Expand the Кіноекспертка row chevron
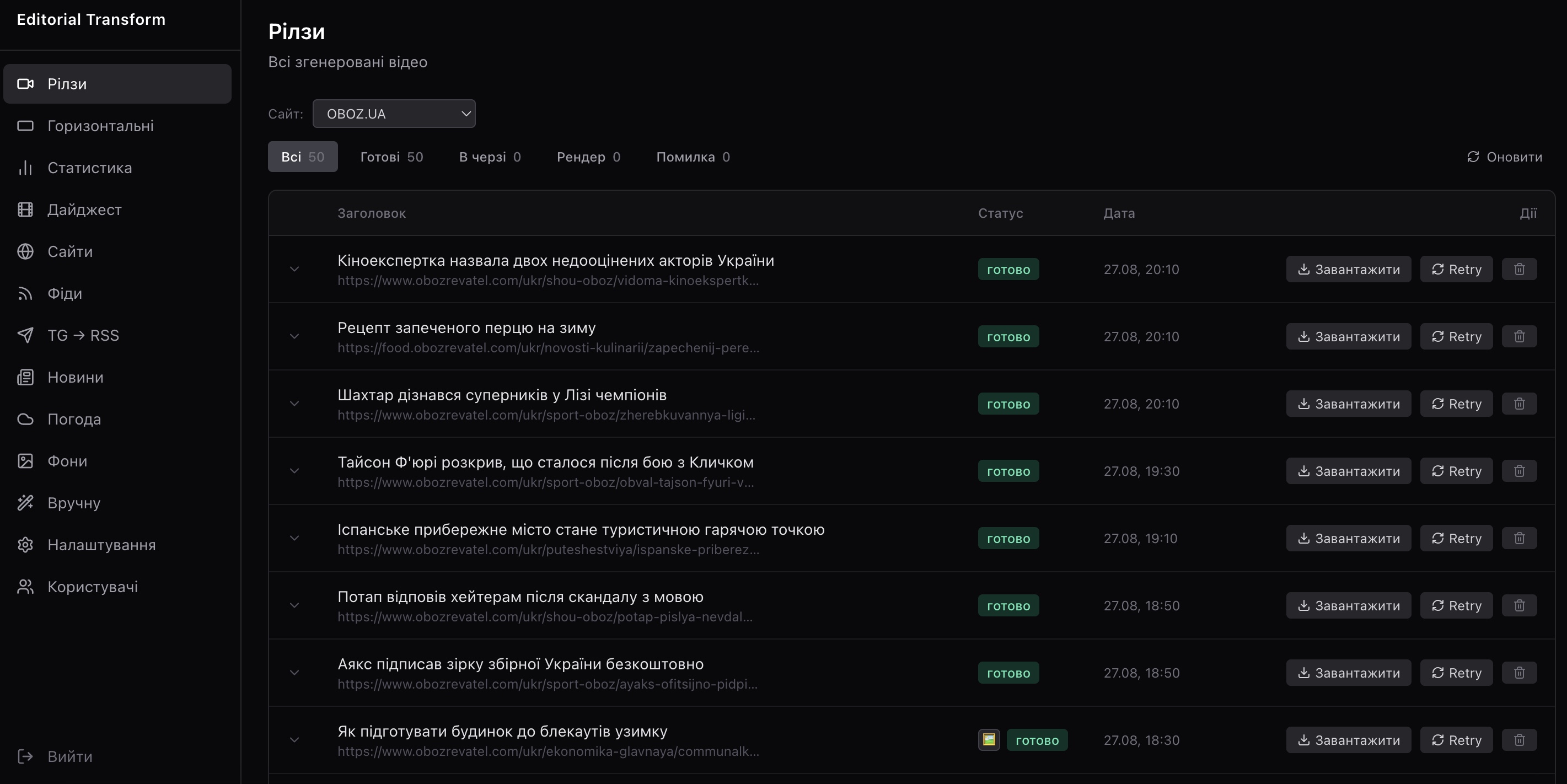Viewport: 1567px width, 784px height. 294,270
